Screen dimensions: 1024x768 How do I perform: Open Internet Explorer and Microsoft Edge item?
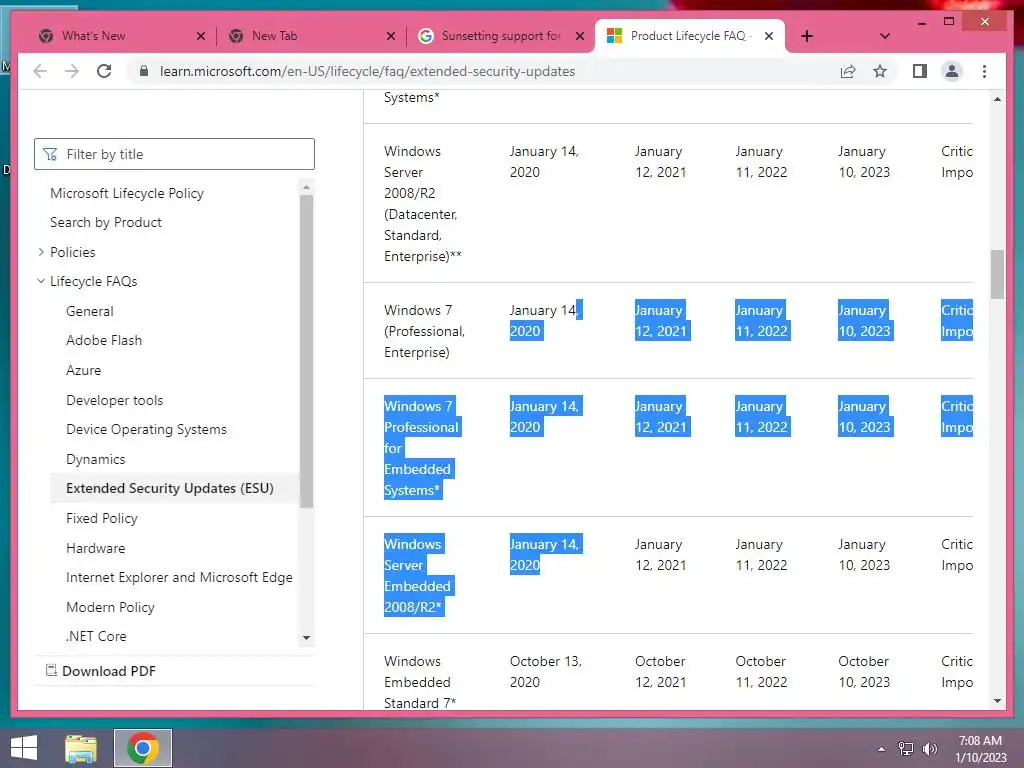click(179, 577)
